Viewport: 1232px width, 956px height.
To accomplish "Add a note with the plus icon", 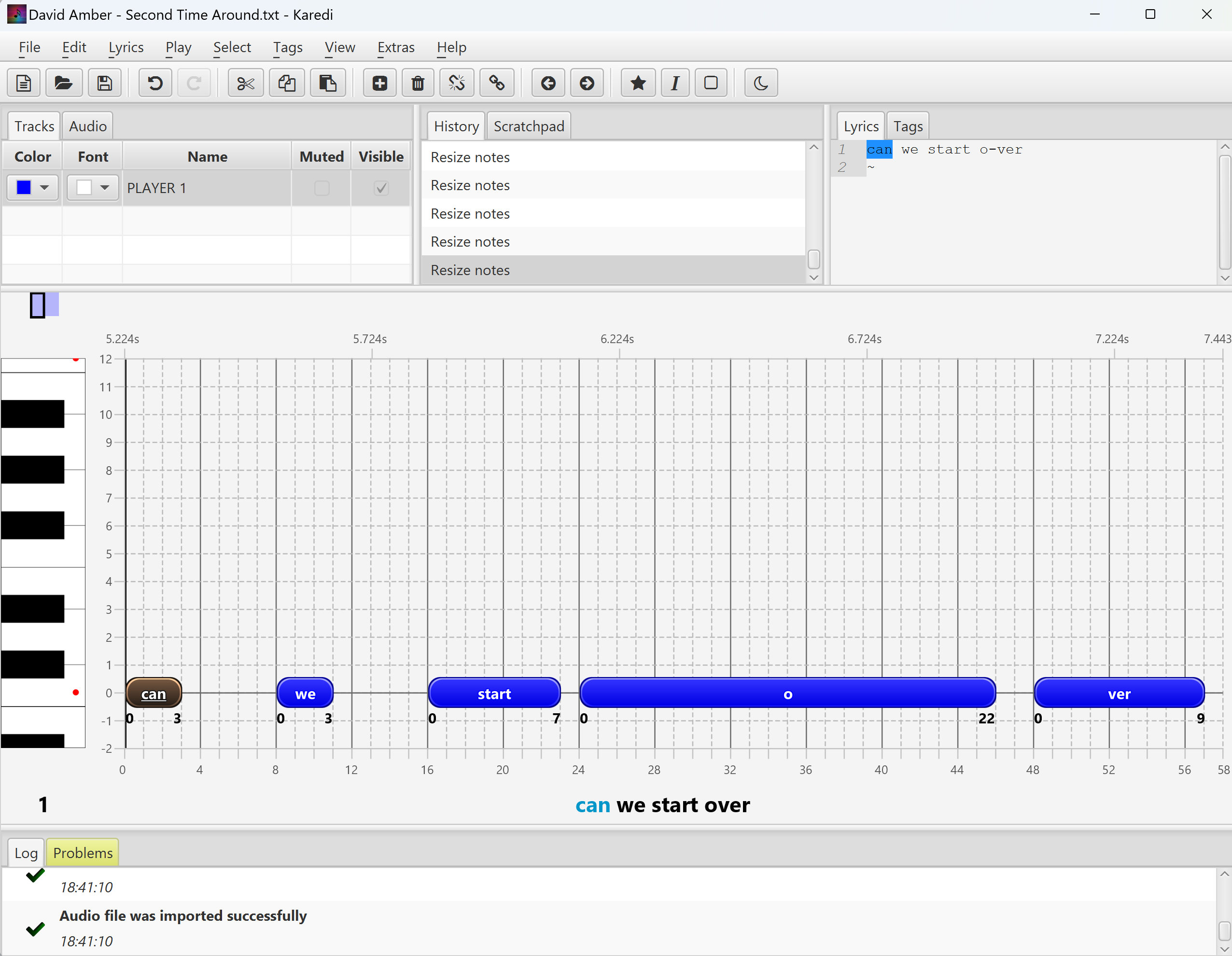I will [x=379, y=83].
